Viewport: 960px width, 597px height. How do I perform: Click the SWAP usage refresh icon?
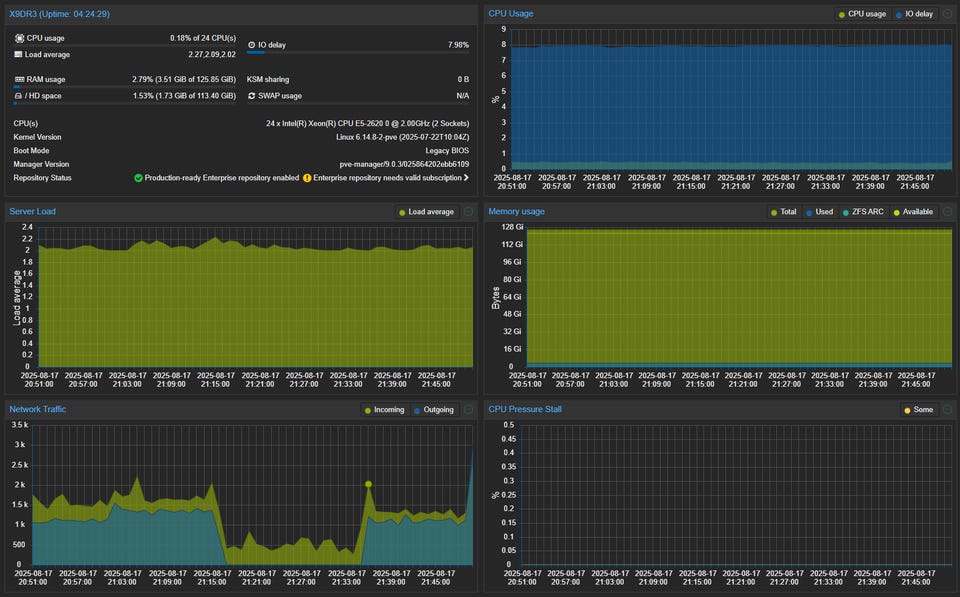pyautogui.click(x=251, y=96)
